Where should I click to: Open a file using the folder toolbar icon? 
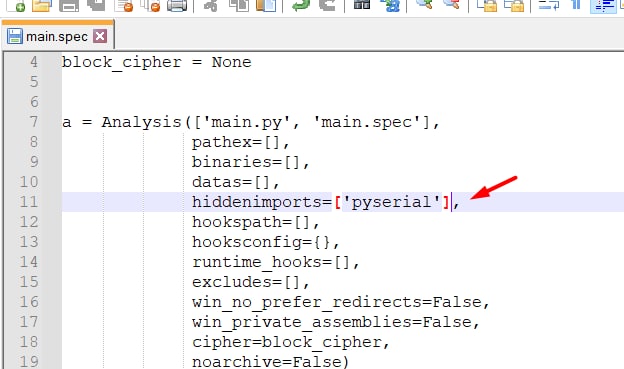[42, 5]
